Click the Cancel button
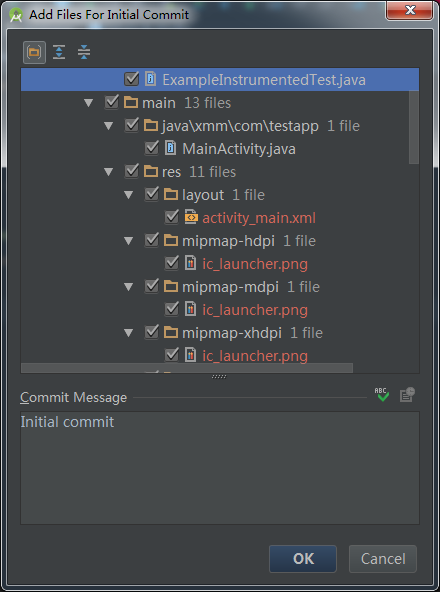This screenshot has width=440, height=592. tap(383, 559)
